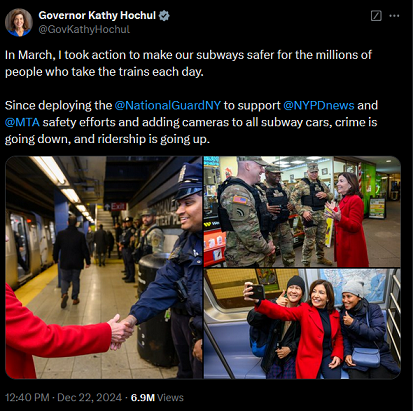Click the Grok slash icon in the tweet header
The width and height of the screenshot is (413, 411).
pos(376,16)
